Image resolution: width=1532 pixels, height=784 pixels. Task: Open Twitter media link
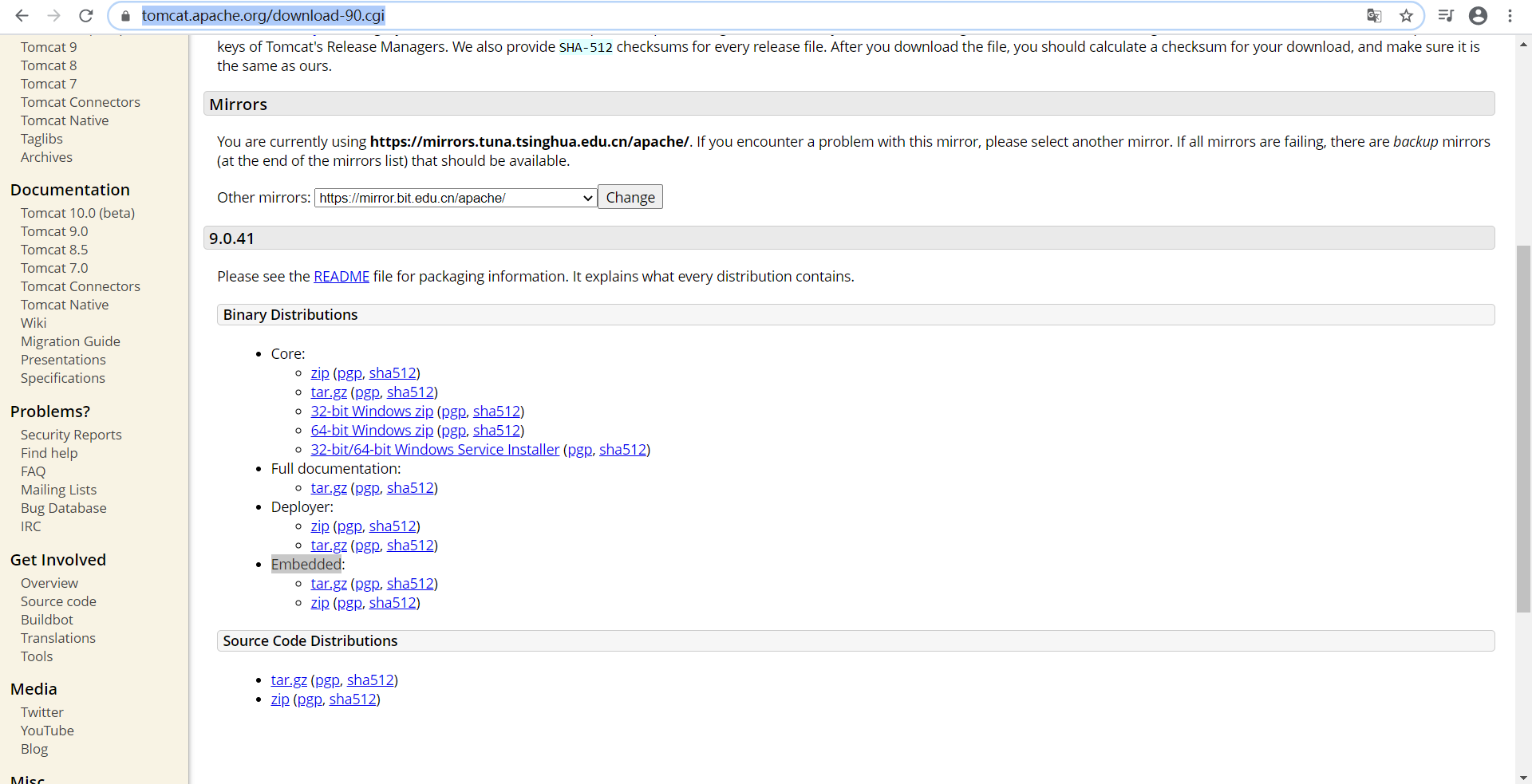click(42, 712)
